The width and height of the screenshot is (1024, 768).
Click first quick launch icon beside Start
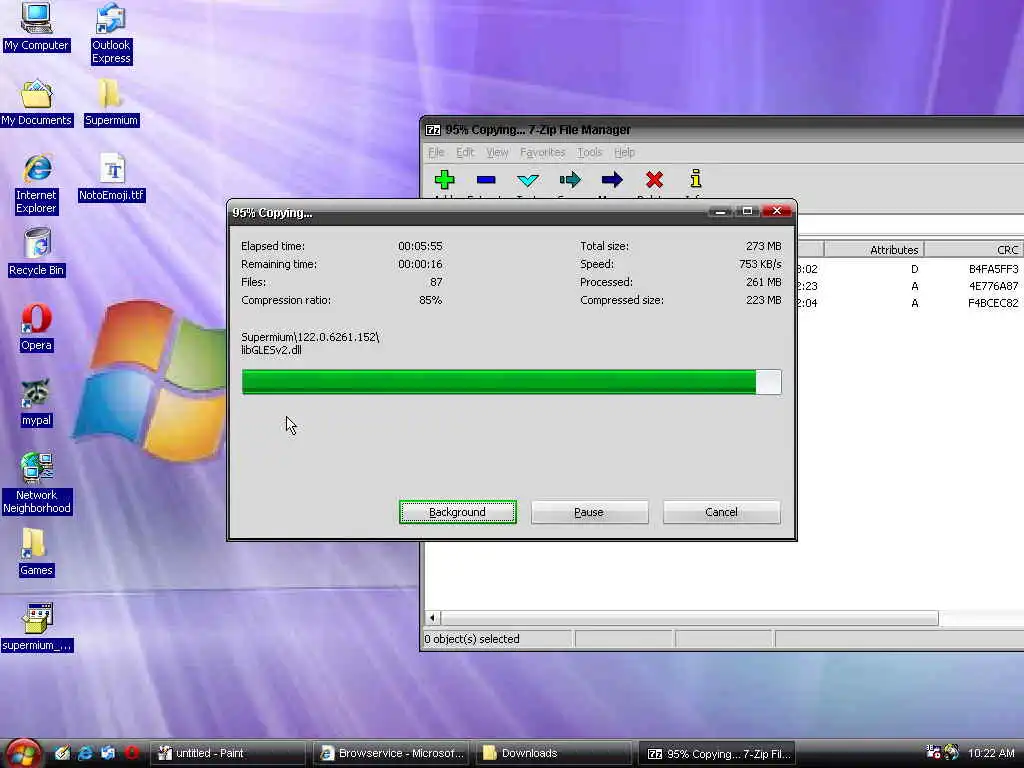(62, 753)
